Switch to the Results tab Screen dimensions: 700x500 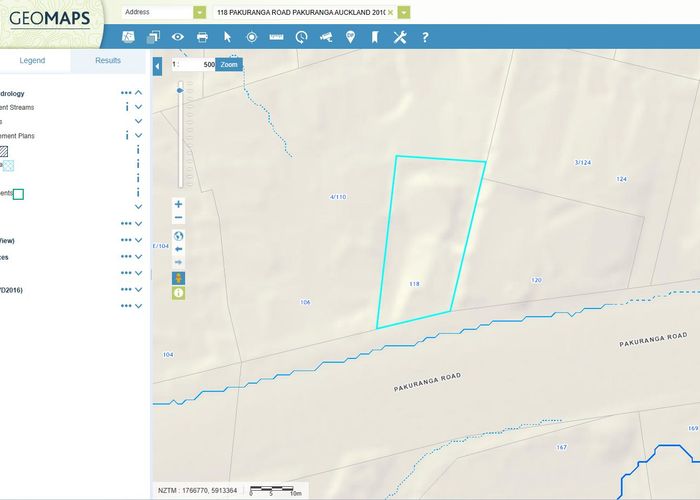(108, 61)
